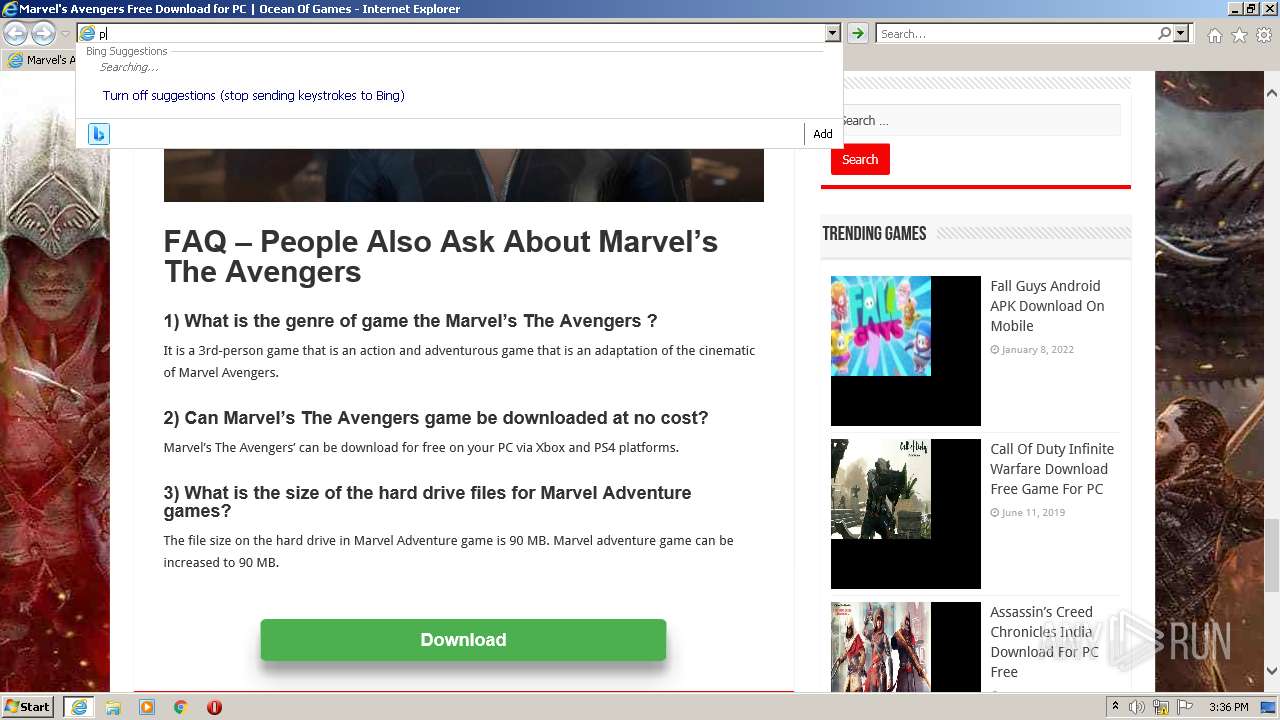Click the vertical scrollbar thumb

1271,557
